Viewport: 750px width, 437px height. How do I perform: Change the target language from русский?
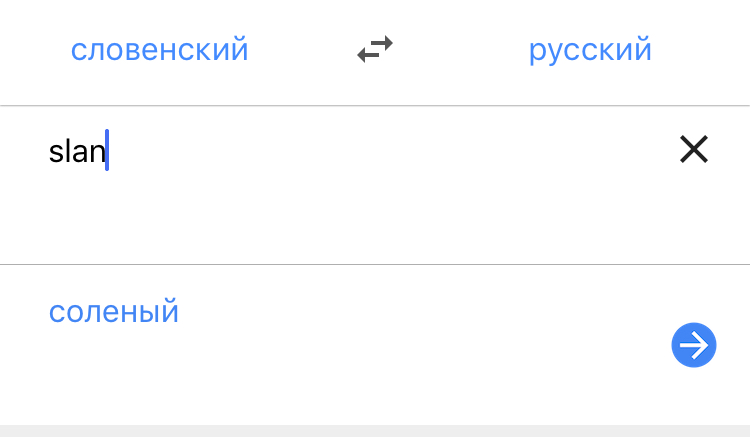pos(590,49)
